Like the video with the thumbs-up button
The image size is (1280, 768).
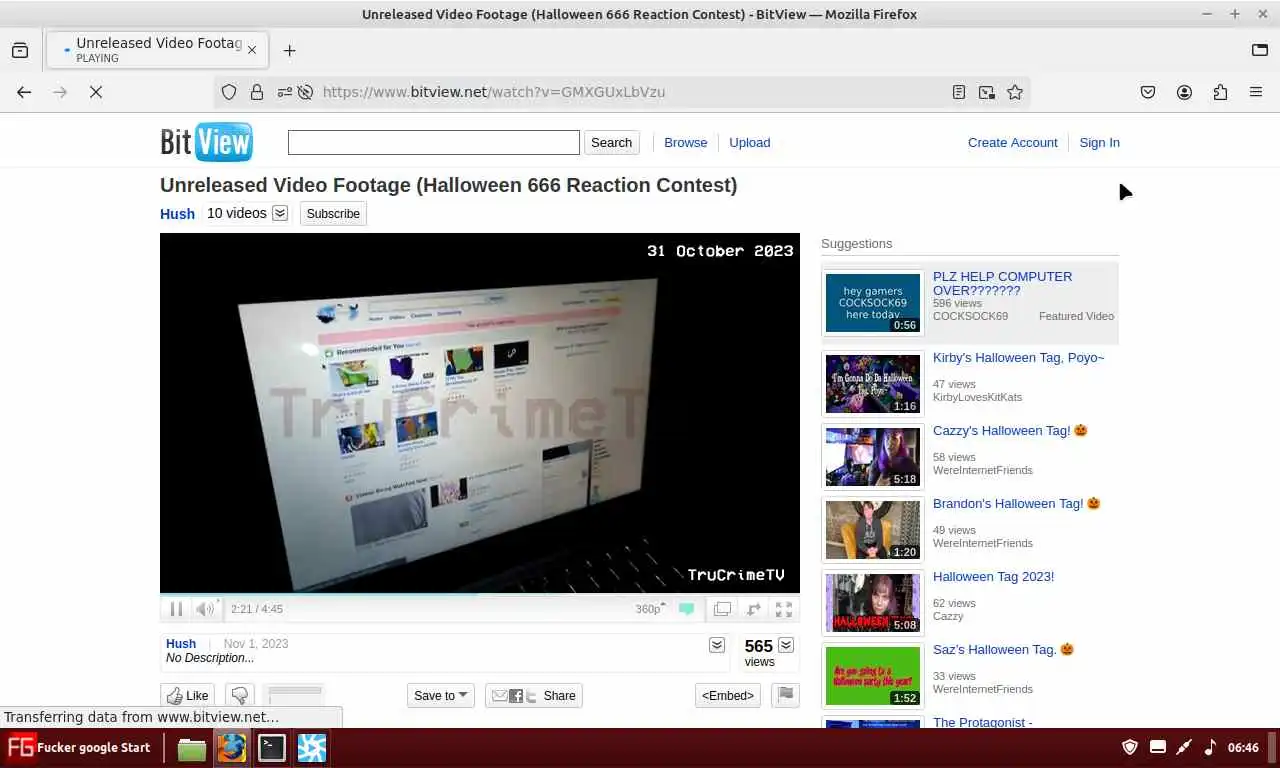[187, 695]
